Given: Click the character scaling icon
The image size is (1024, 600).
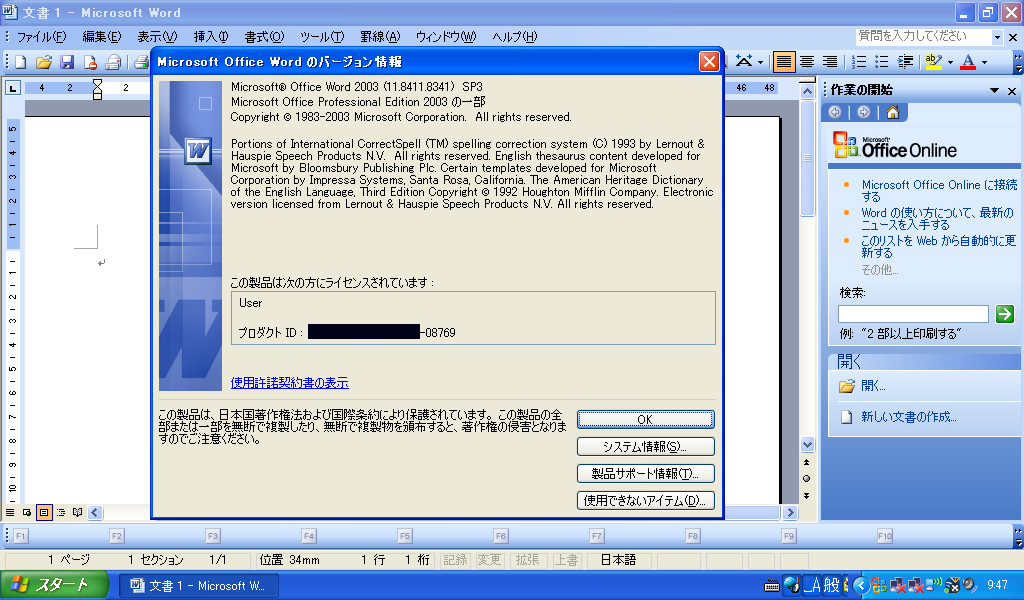Looking at the screenshot, I should [x=744, y=61].
